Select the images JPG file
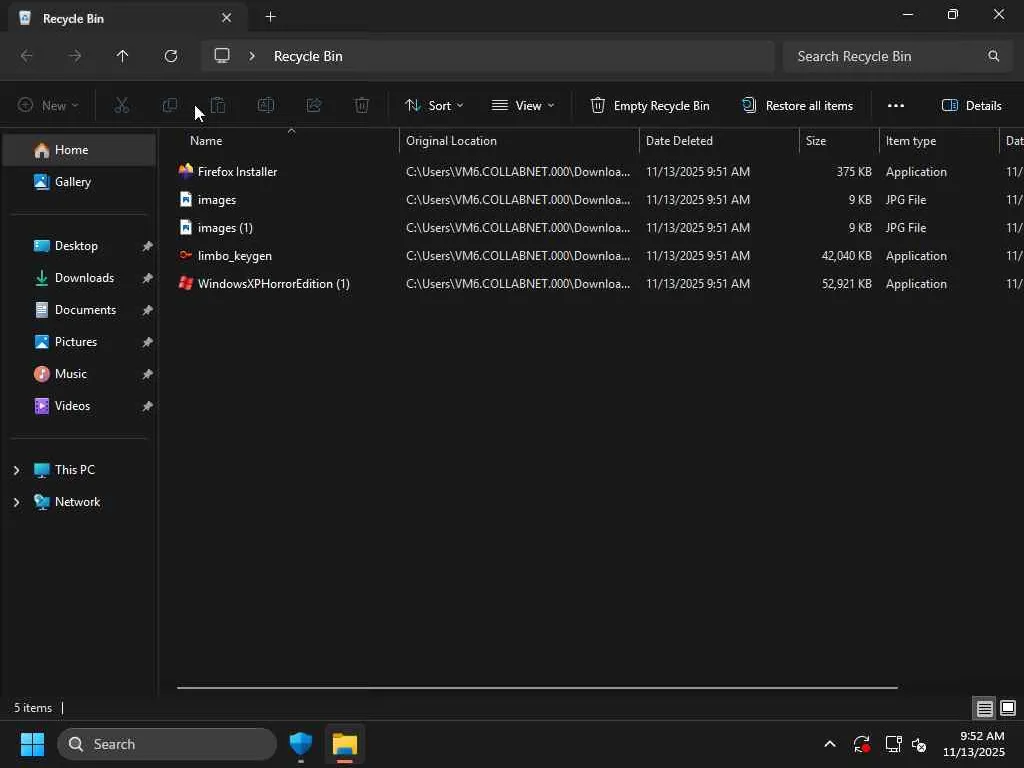This screenshot has height=768, width=1024. 598,199
